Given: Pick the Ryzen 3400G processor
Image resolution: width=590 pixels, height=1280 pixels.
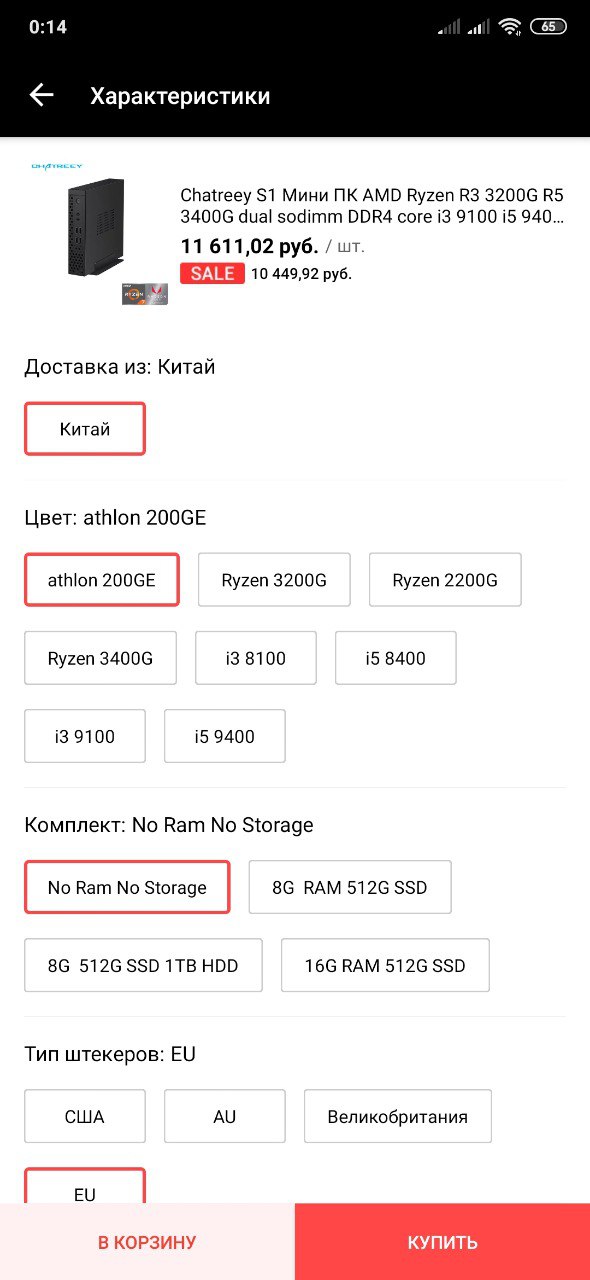Looking at the screenshot, I should coord(100,658).
